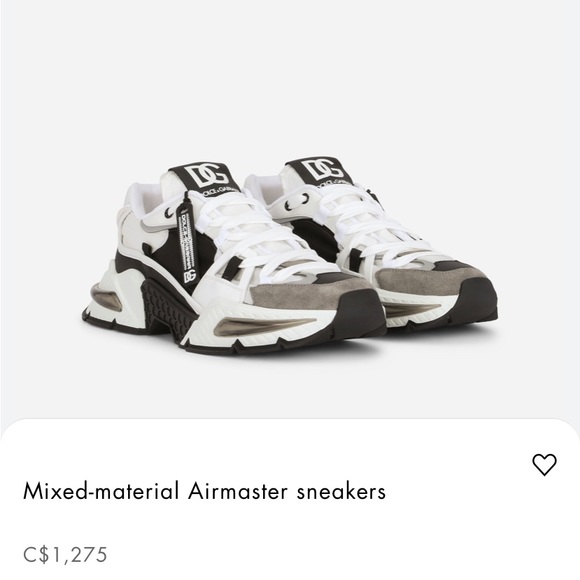Tap the white product details card background

point(290,525)
